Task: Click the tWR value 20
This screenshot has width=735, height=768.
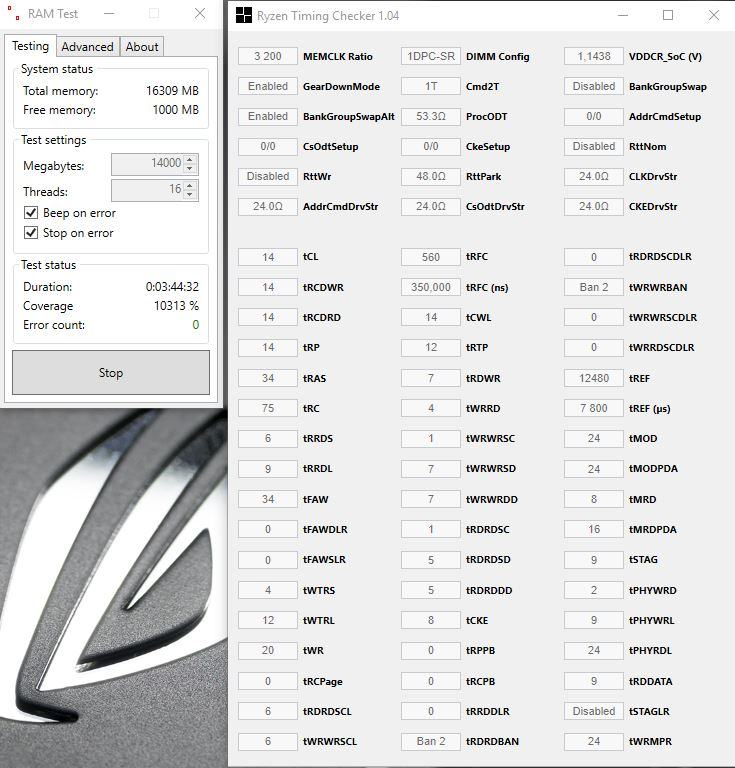Action: pyautogui.click(x=268, y=650)
